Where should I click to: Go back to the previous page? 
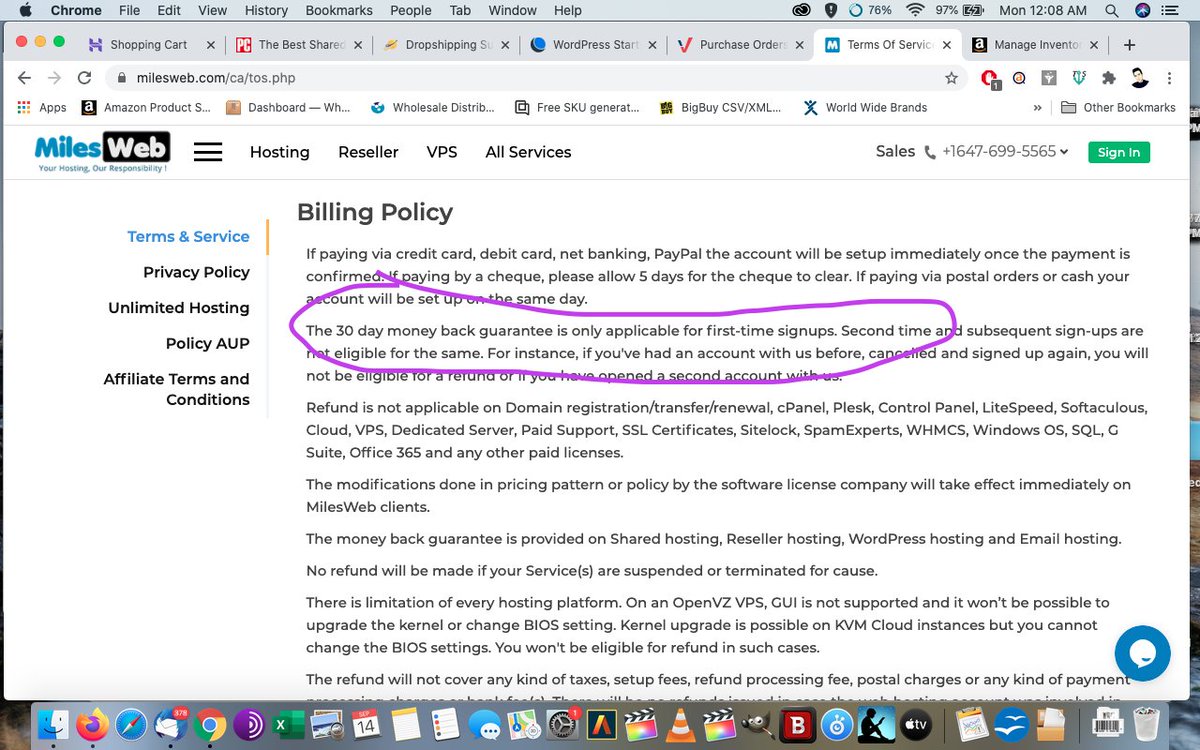24,78
